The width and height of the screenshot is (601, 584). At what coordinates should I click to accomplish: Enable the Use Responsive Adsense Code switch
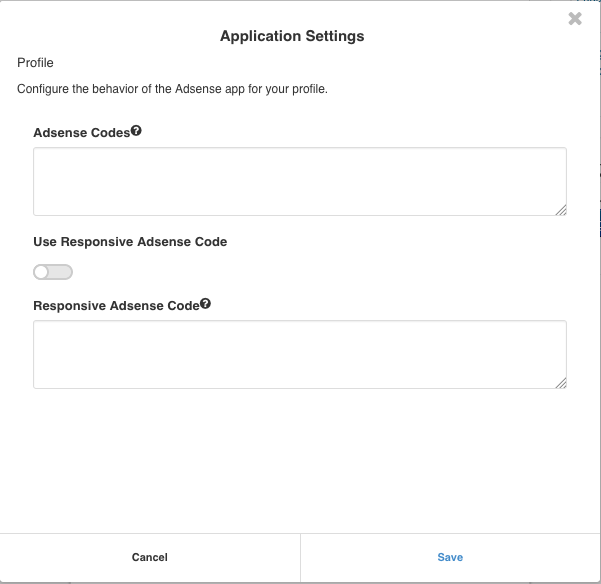53,272
